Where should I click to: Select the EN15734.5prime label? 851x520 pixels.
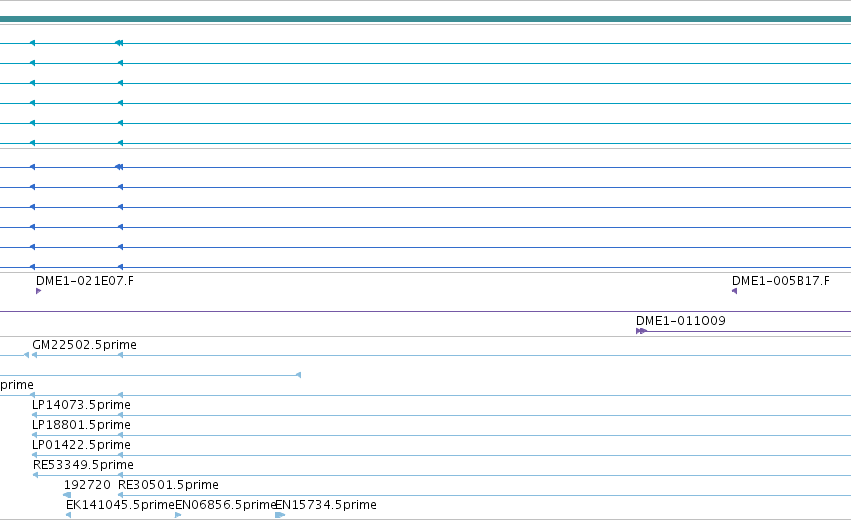[326, 505]
